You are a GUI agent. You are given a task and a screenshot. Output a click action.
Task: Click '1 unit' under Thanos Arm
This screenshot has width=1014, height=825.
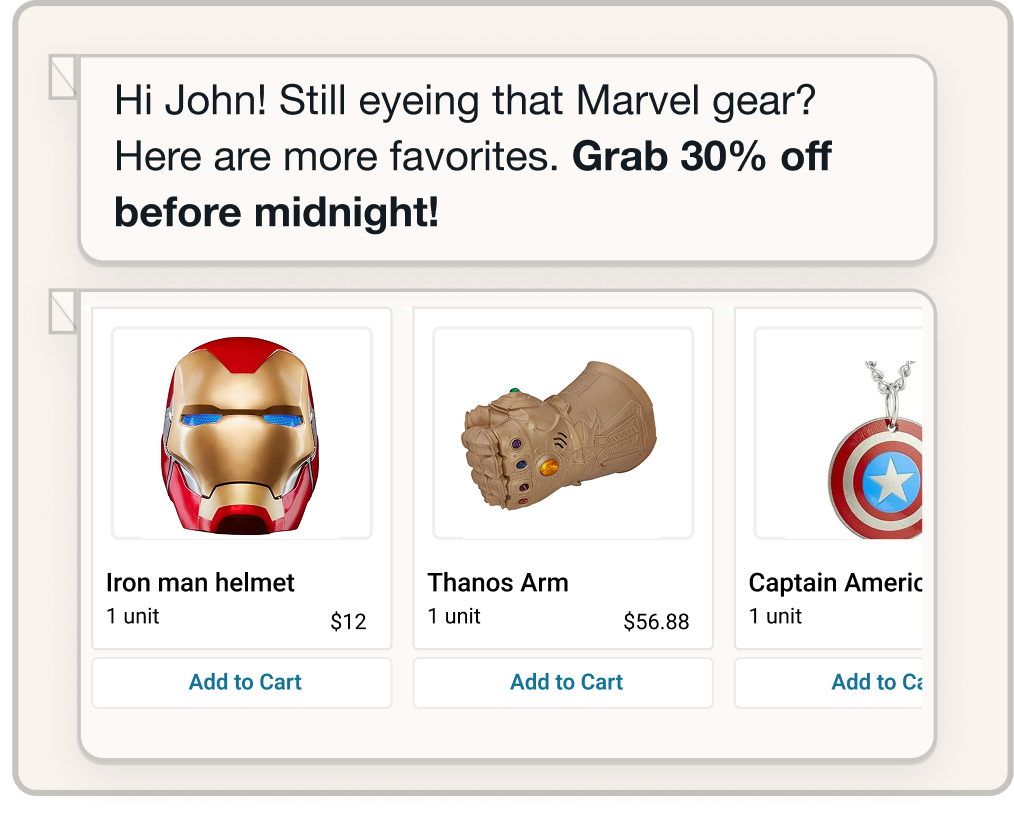454,616
